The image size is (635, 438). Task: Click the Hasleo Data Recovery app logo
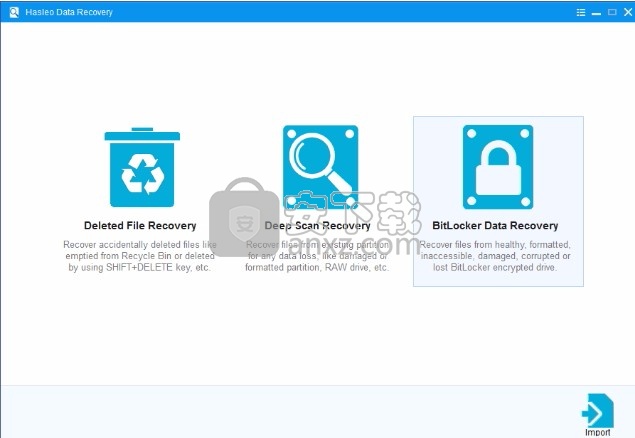pos(14,12)
